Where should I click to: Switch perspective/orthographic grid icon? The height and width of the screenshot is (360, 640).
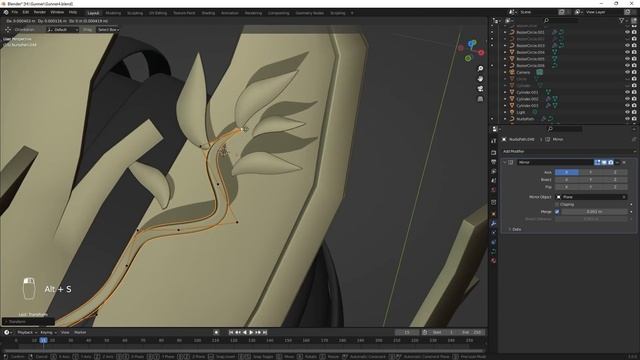tap(480, 99)
